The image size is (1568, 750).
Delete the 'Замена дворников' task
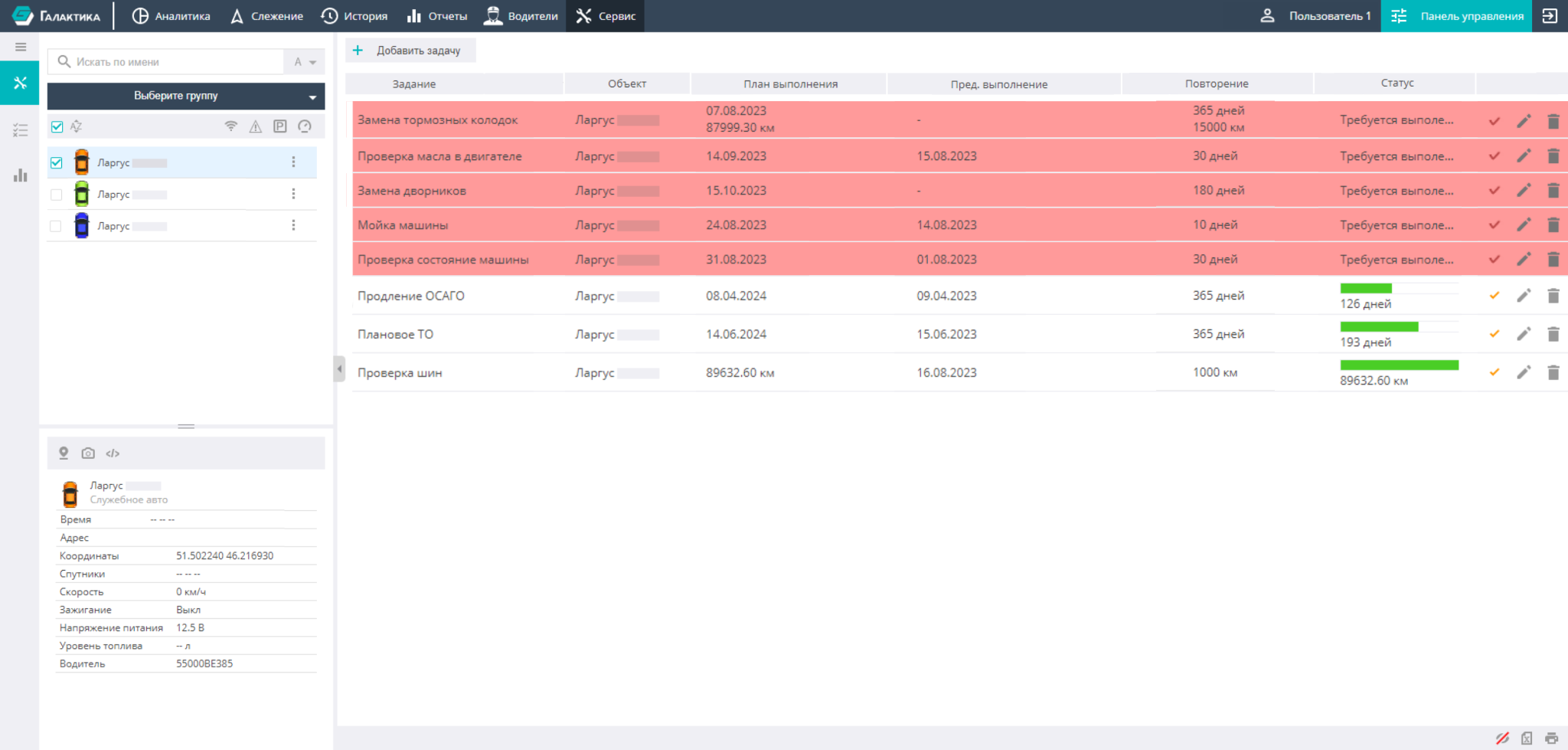[1553, 191]
